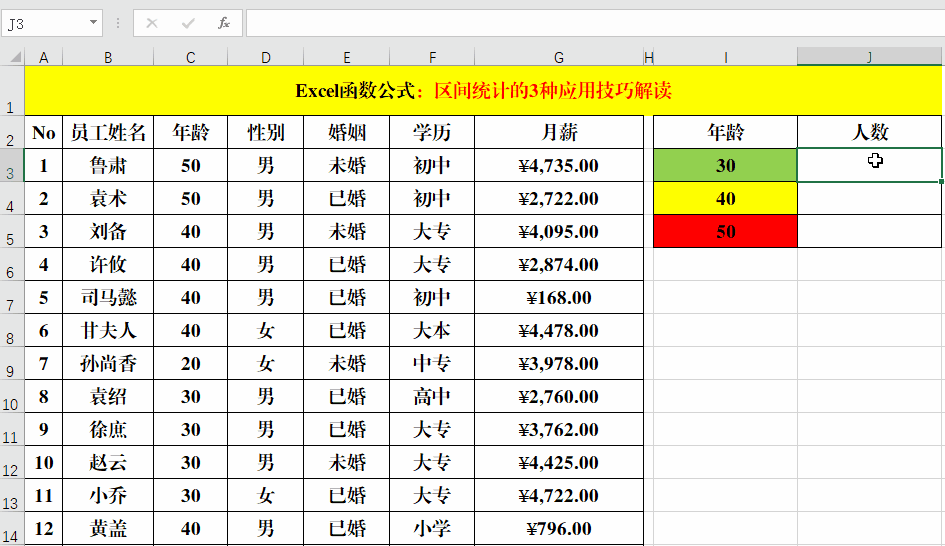The width and height of the screenshot is (945, 546).
Task: Click the 性别 header cell
Action: pyautogui.click(x=266, y=132)
